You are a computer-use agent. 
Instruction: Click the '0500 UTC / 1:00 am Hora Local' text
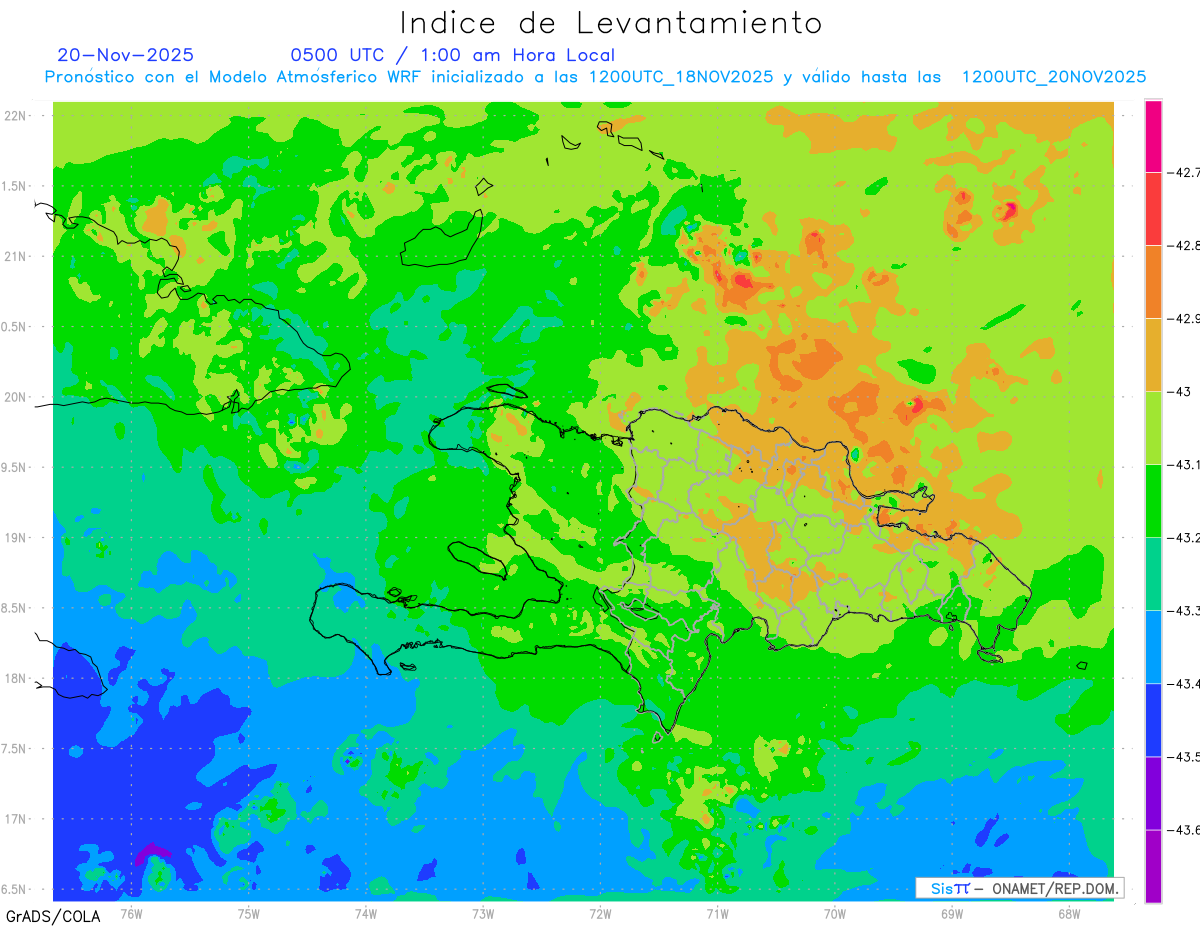(x=452, y=55)
